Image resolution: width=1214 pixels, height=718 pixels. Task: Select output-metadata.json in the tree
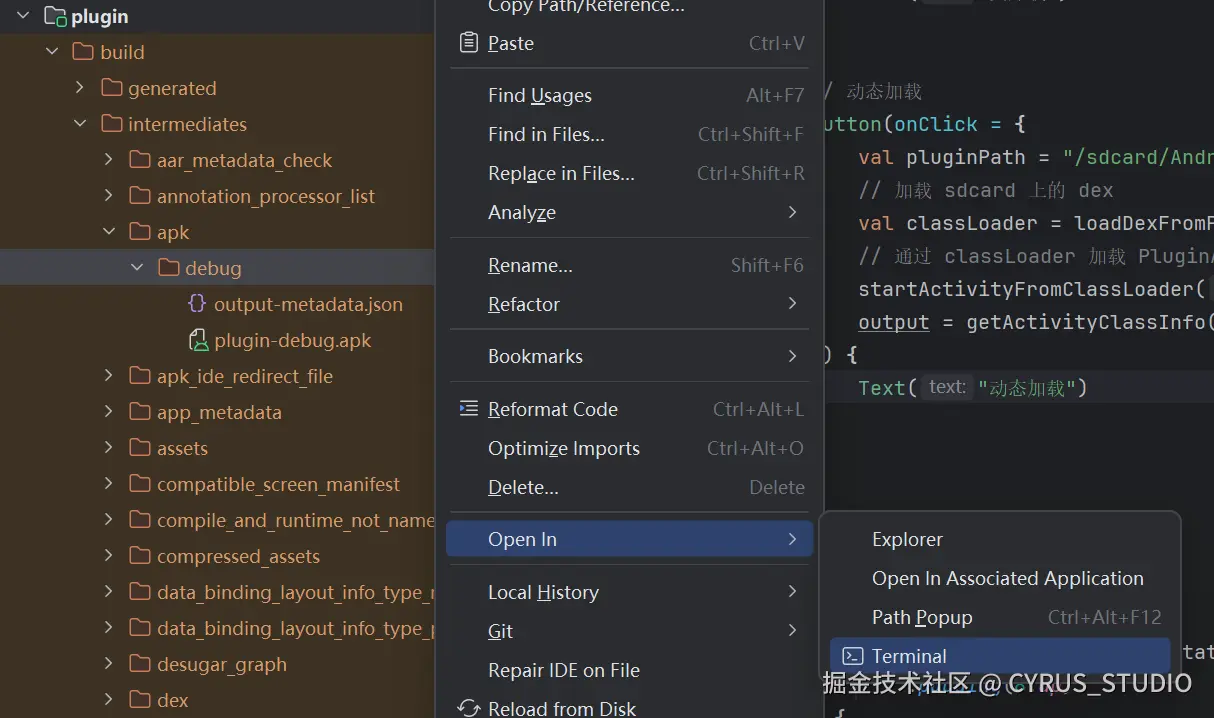click(x=308, y=304)
